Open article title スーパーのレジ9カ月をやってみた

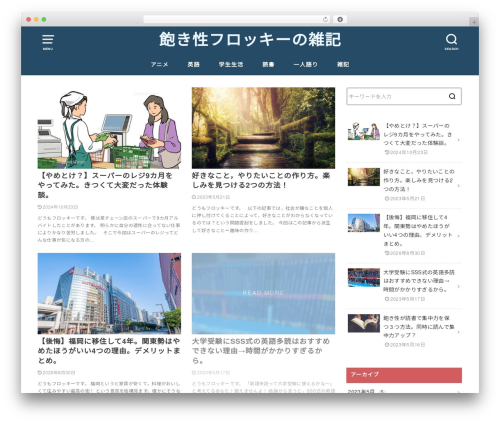coord(105,185)
